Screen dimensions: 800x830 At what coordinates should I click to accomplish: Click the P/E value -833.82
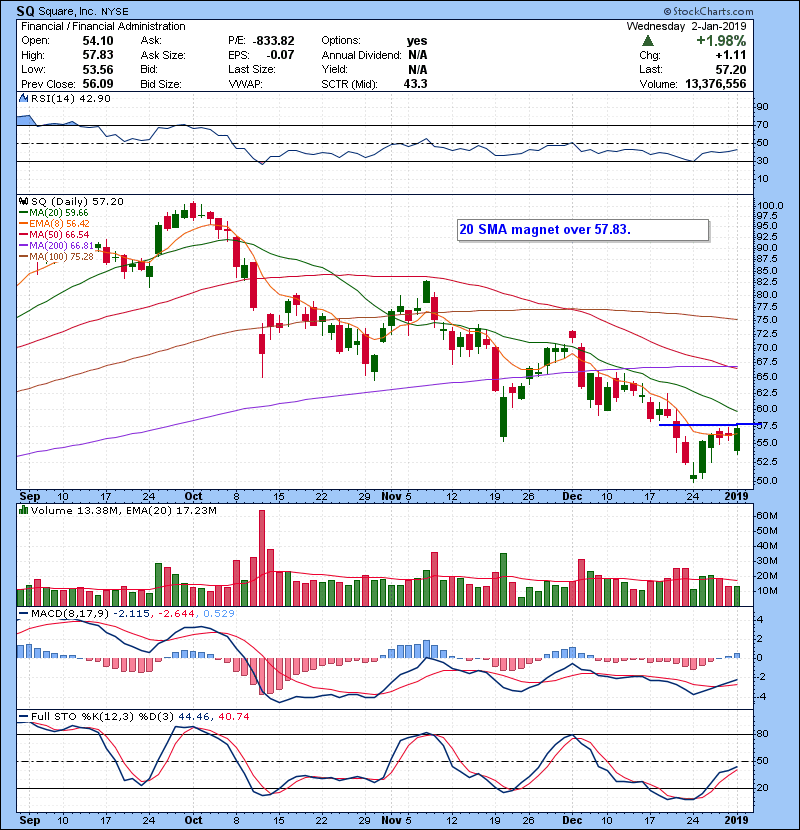(274, 41)
